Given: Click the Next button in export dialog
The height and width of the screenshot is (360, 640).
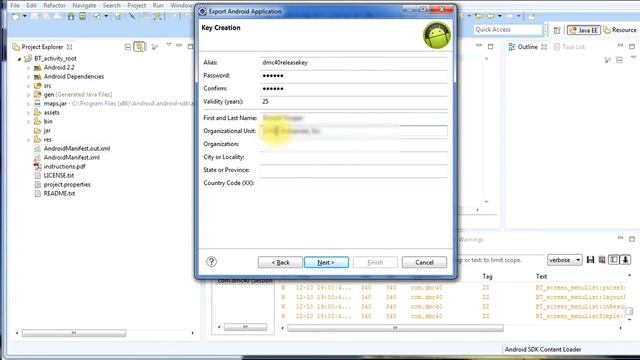Looking at the screenshot, I should [326, 262].
